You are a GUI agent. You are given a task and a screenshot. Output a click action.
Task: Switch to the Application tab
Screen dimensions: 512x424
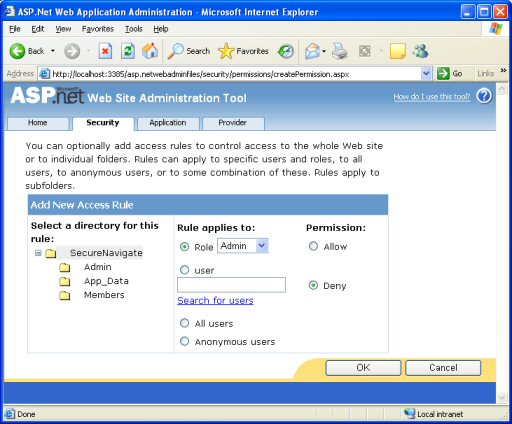[x=168, y=123]
